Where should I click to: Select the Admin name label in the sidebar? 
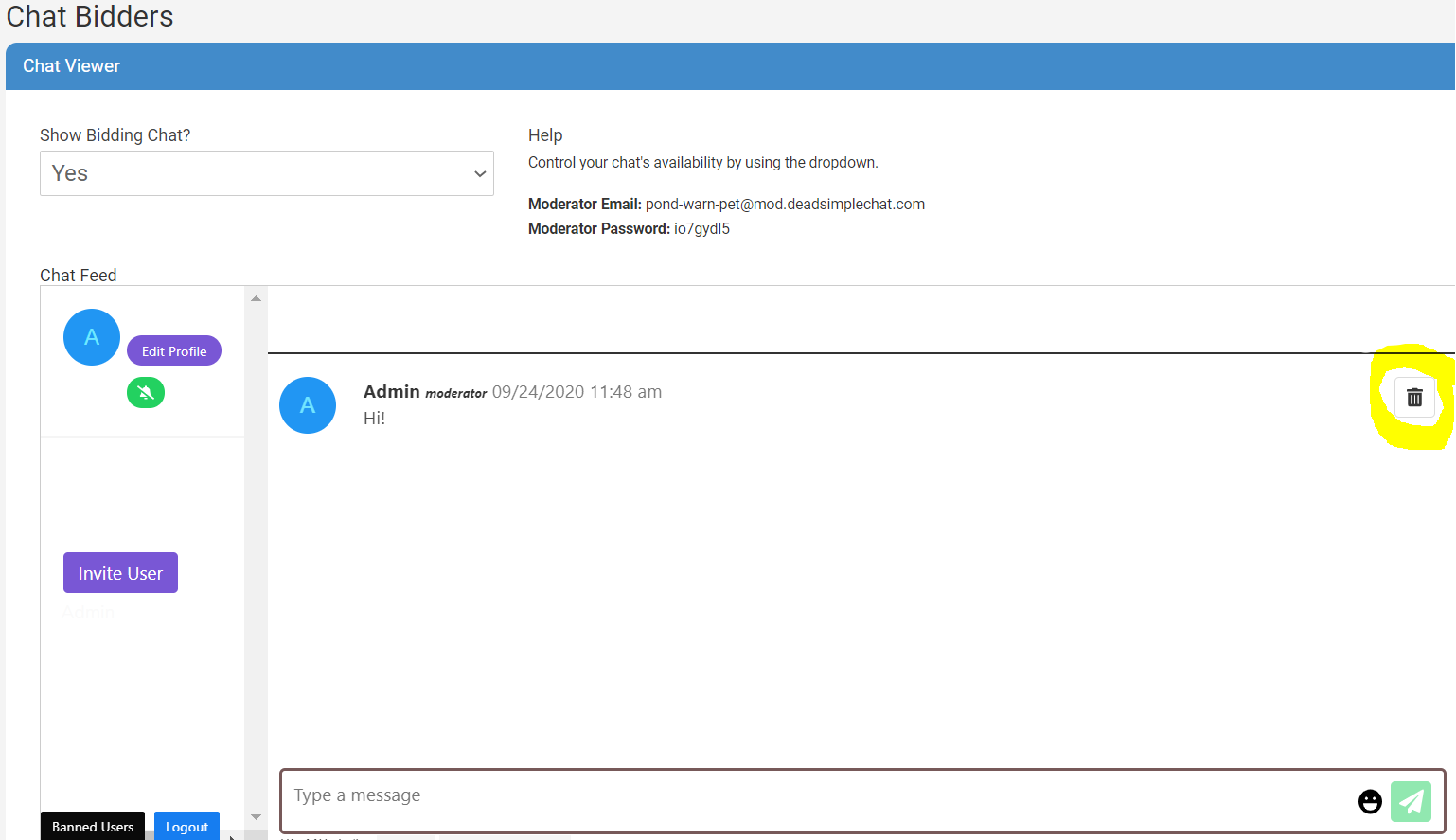click(x=87, y=612)
